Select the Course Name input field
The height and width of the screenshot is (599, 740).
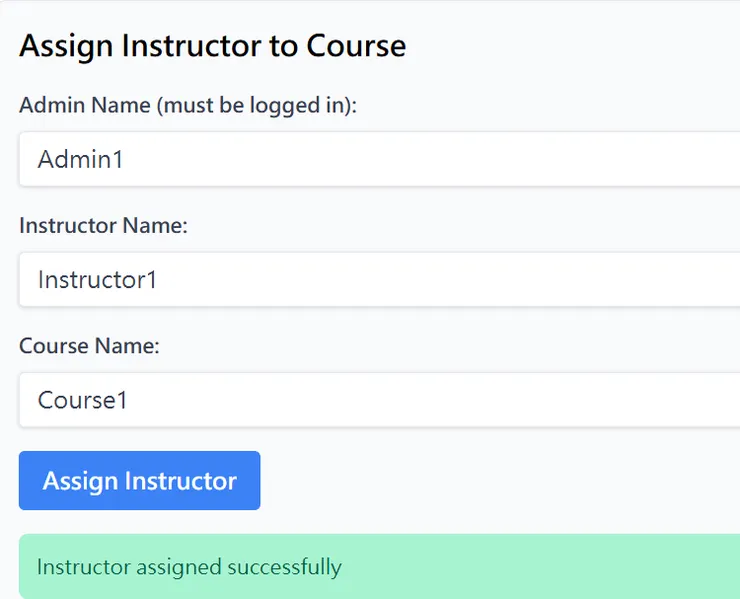[380, 400]
